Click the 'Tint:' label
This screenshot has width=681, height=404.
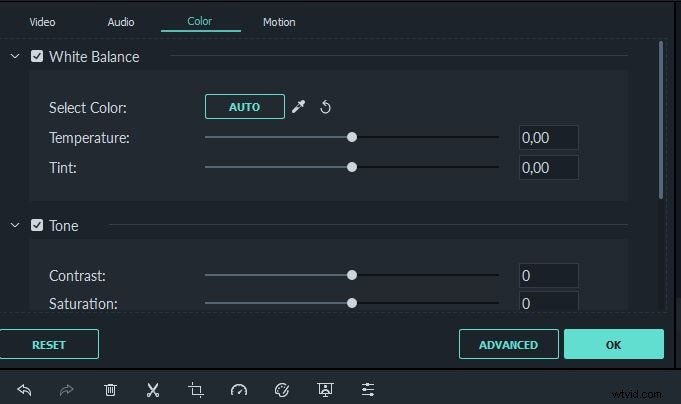pos(63,168)
